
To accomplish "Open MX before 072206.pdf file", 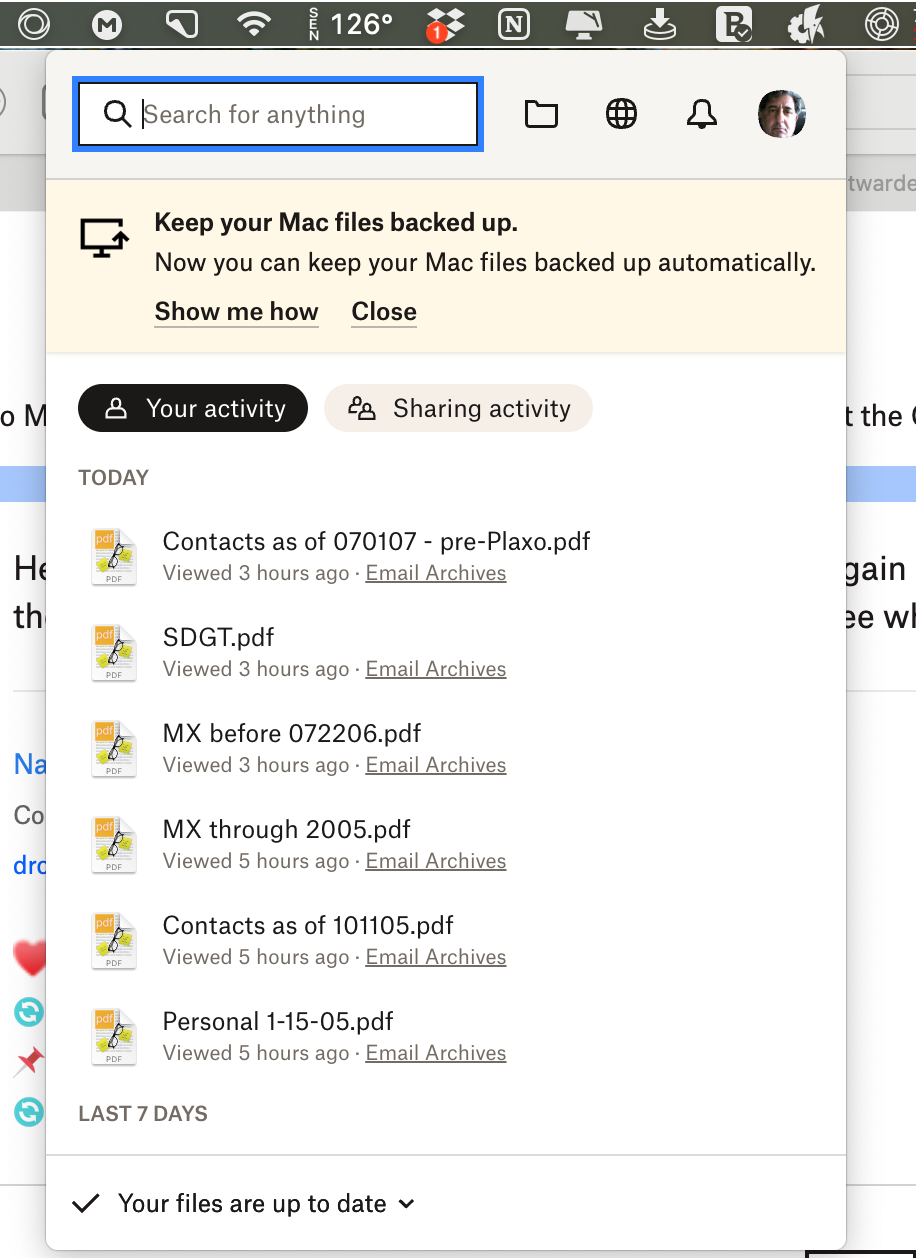I will tap(292, 734).
